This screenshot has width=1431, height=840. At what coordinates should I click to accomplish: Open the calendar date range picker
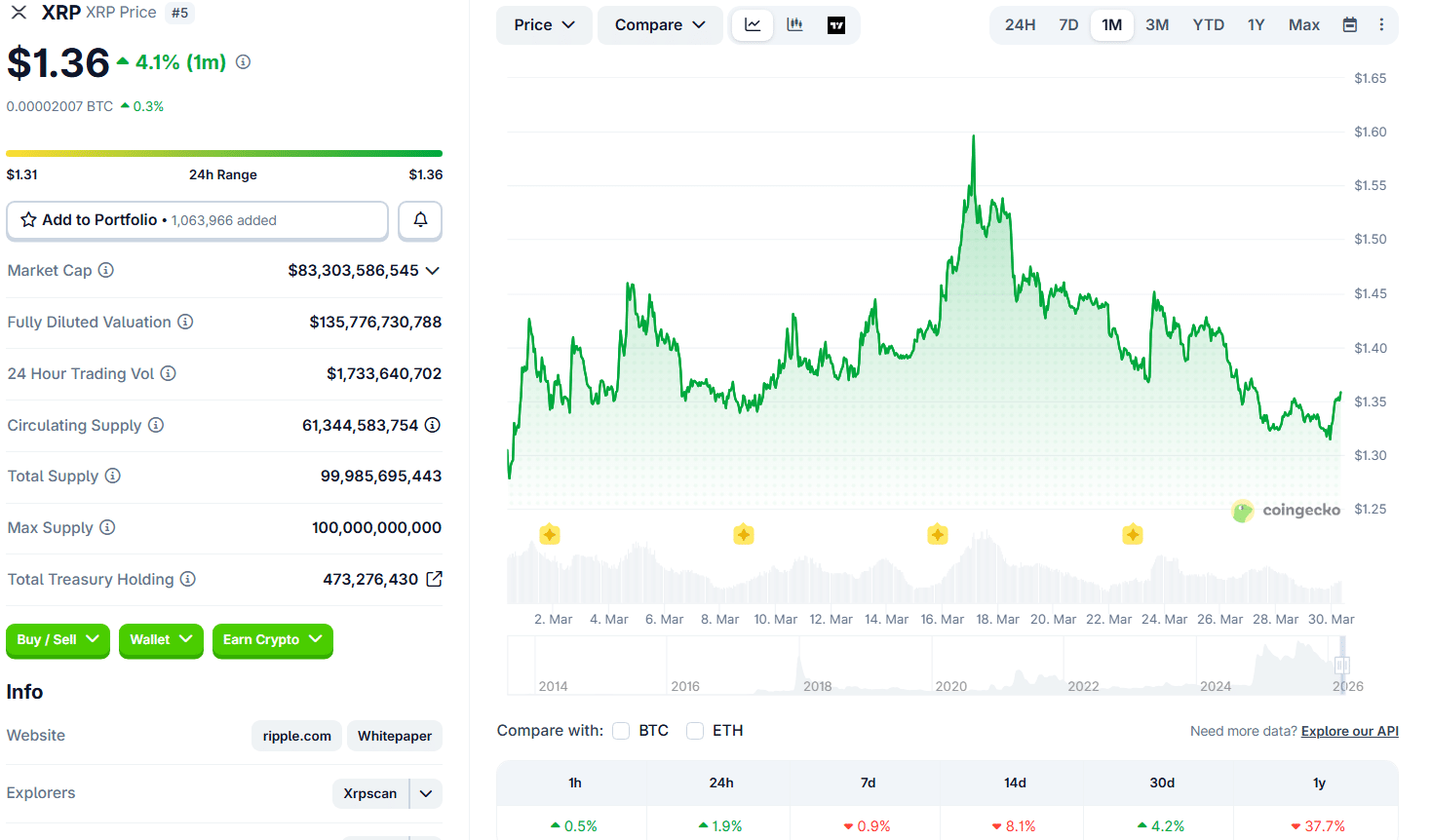[x=1350, y=25]
